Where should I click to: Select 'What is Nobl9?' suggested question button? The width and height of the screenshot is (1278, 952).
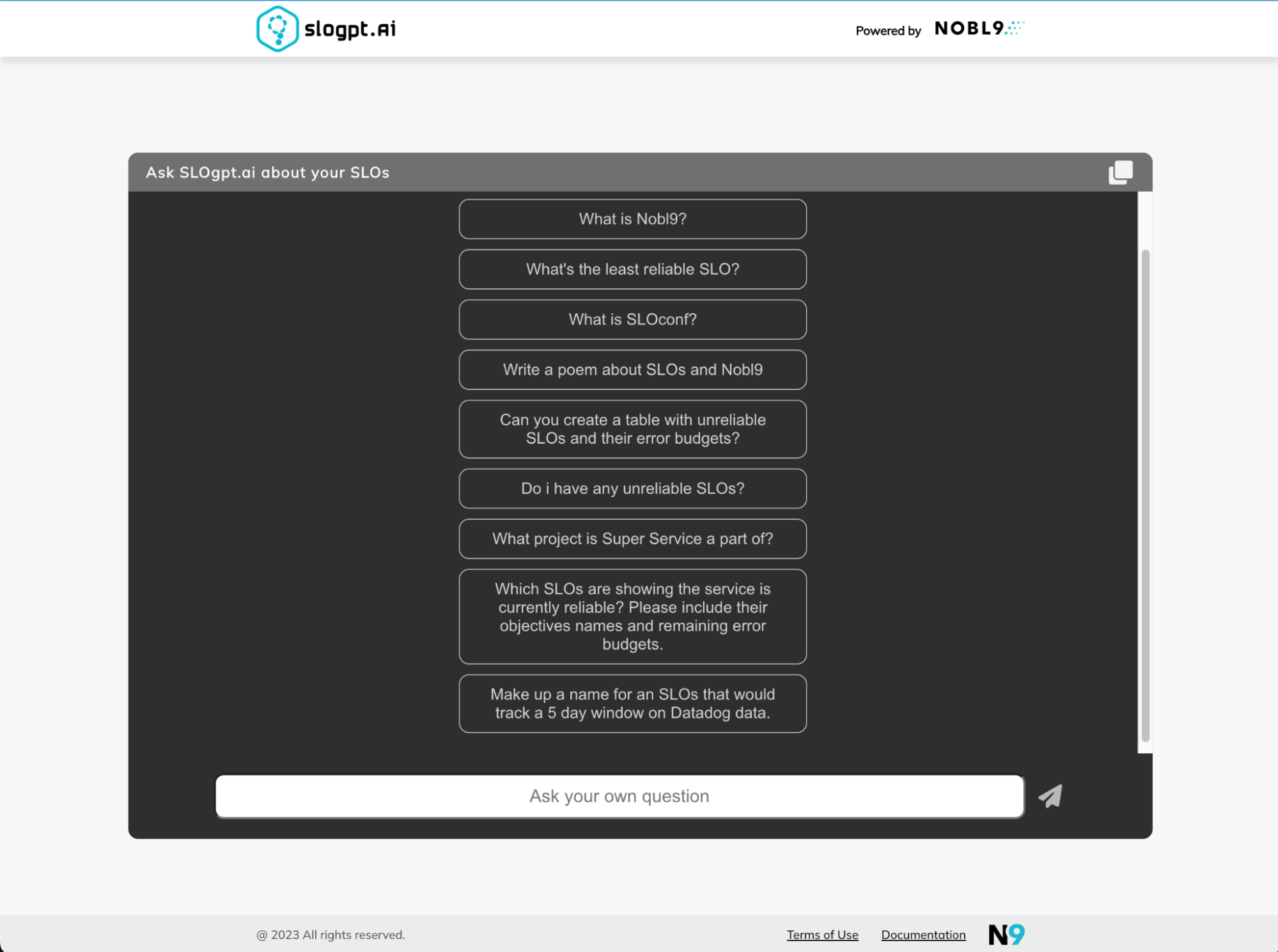633,218
